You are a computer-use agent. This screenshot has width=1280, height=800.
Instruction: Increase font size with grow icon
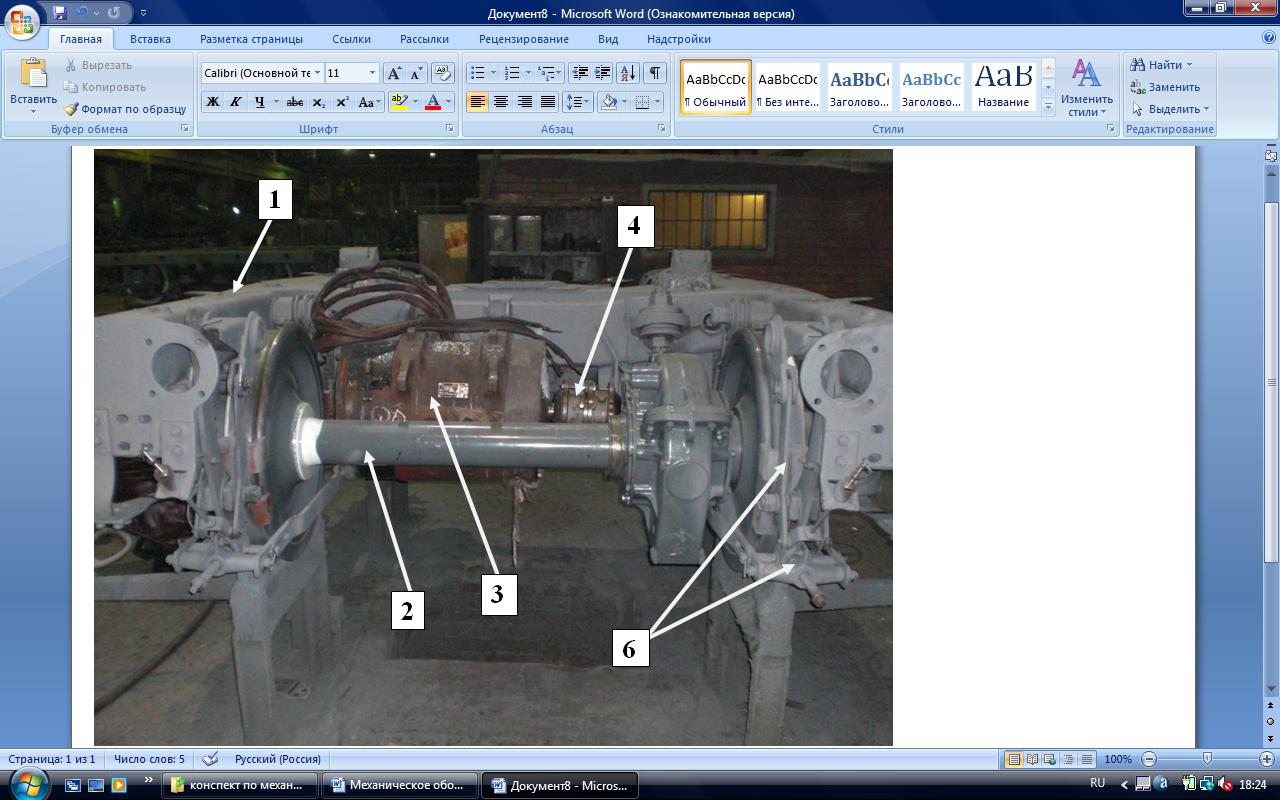pos(394,73)
